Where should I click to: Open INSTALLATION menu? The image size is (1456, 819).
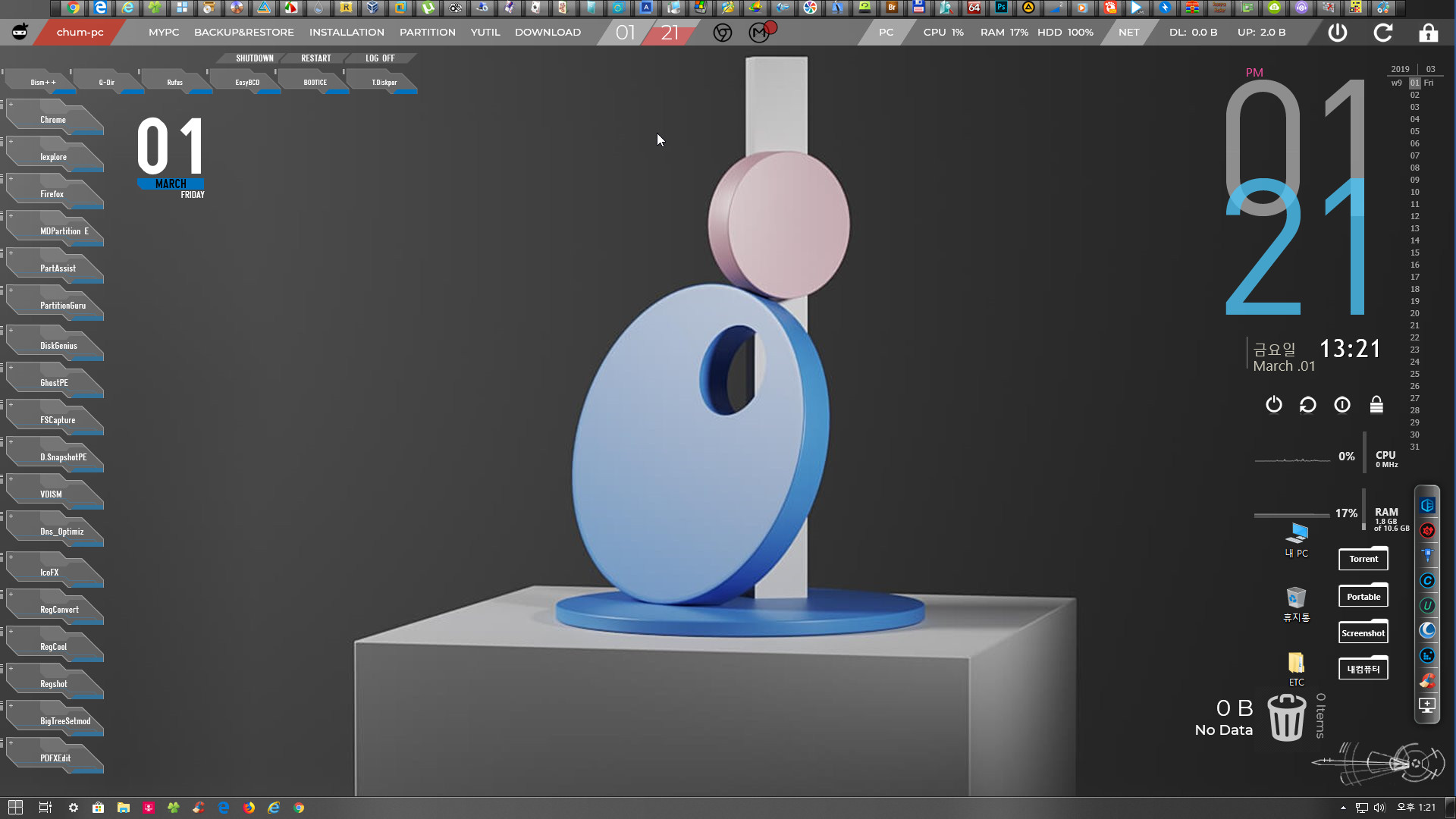[347, 32]
